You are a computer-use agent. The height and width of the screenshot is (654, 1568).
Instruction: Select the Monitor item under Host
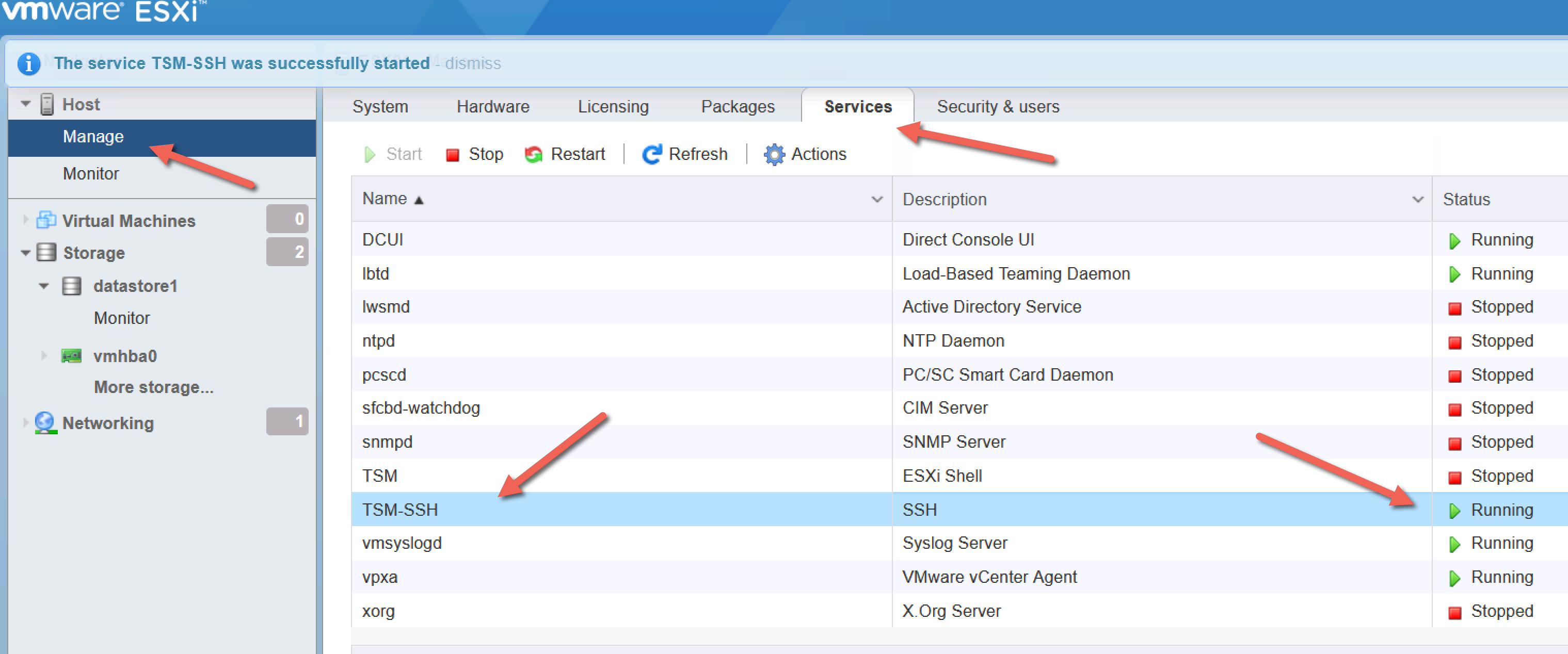(x=91, y=173)
